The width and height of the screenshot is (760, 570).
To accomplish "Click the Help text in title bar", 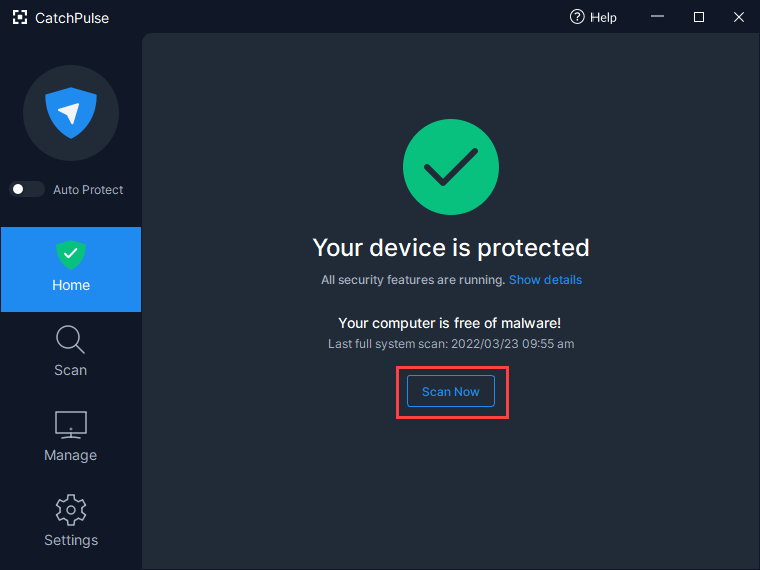I will pyautogui.click(x=603, y=17).
